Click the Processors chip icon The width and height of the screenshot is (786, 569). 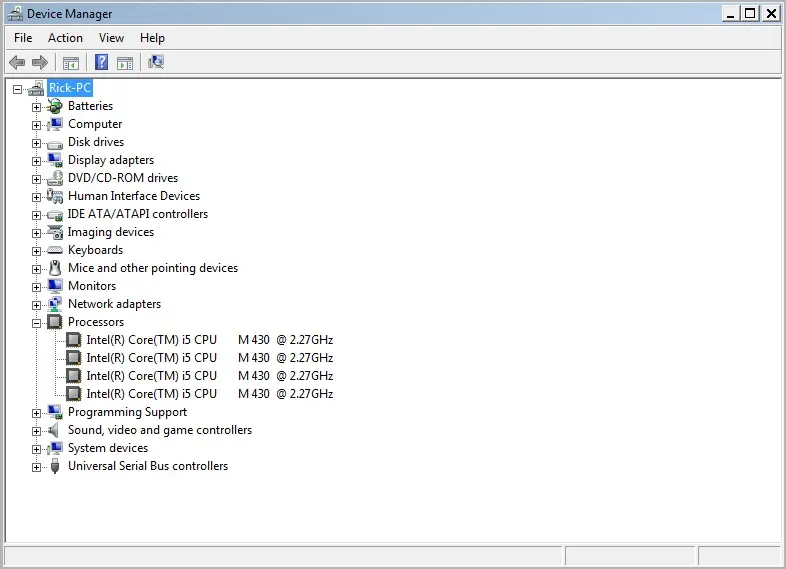(x=55, y=322)
